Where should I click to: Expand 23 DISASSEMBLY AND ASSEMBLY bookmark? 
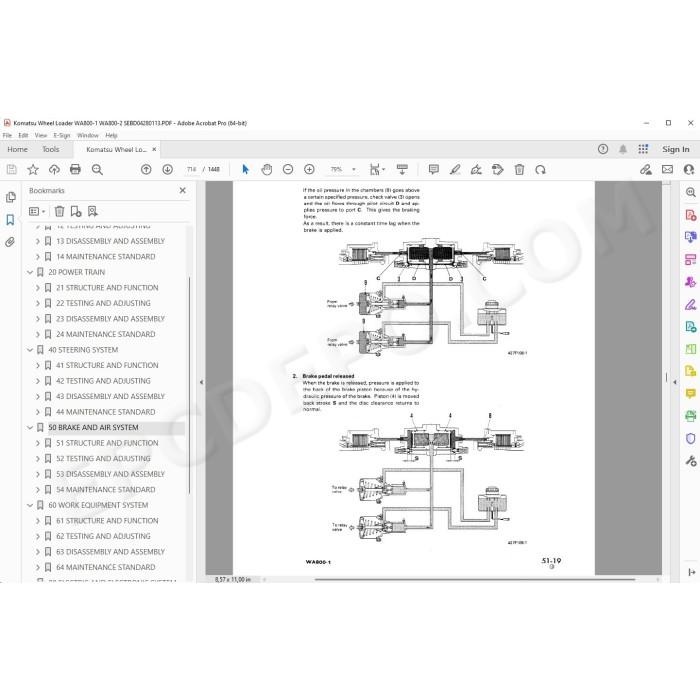point(38,319)
